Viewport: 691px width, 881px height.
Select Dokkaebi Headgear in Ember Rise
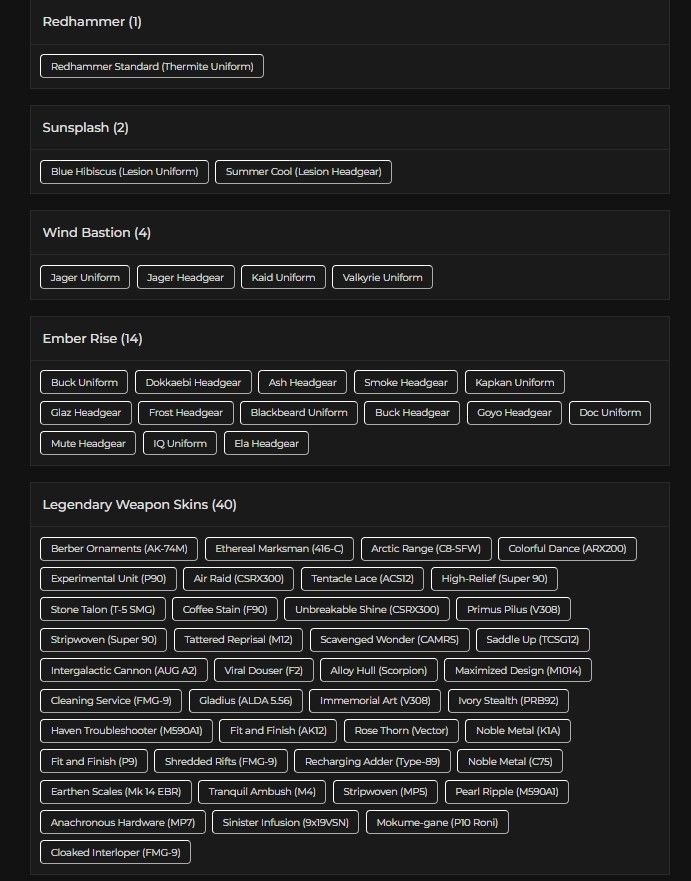pos(193,382)
